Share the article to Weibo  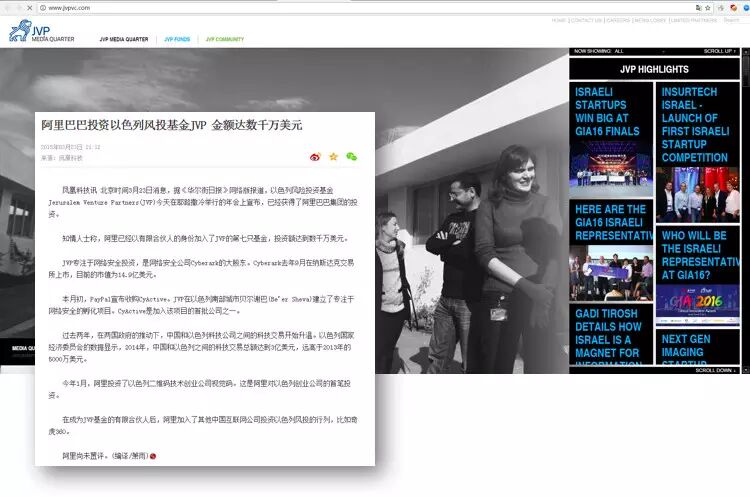point(315,157)
